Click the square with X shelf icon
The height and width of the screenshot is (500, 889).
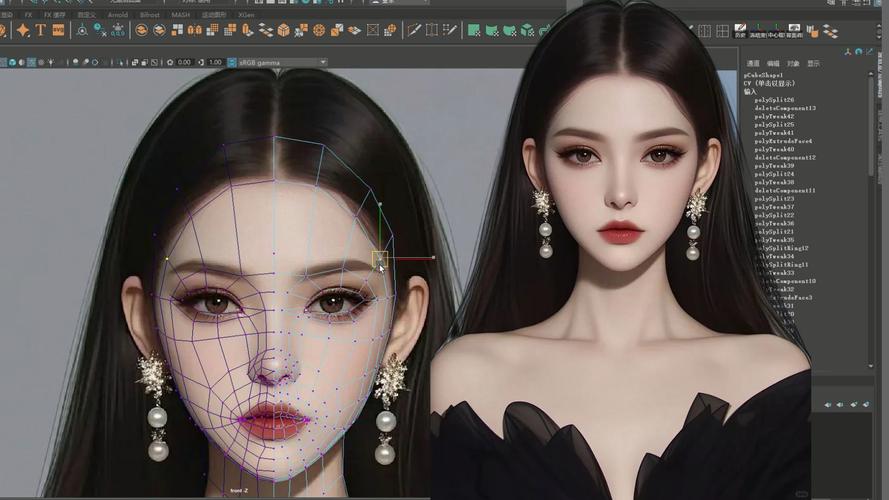372,30
